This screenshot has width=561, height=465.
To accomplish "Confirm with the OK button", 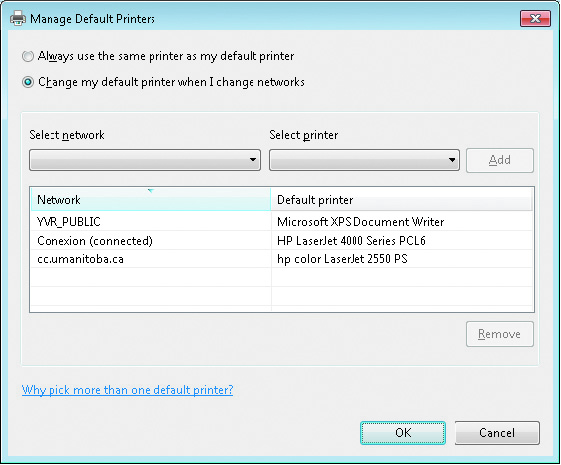I will (403, 433).
